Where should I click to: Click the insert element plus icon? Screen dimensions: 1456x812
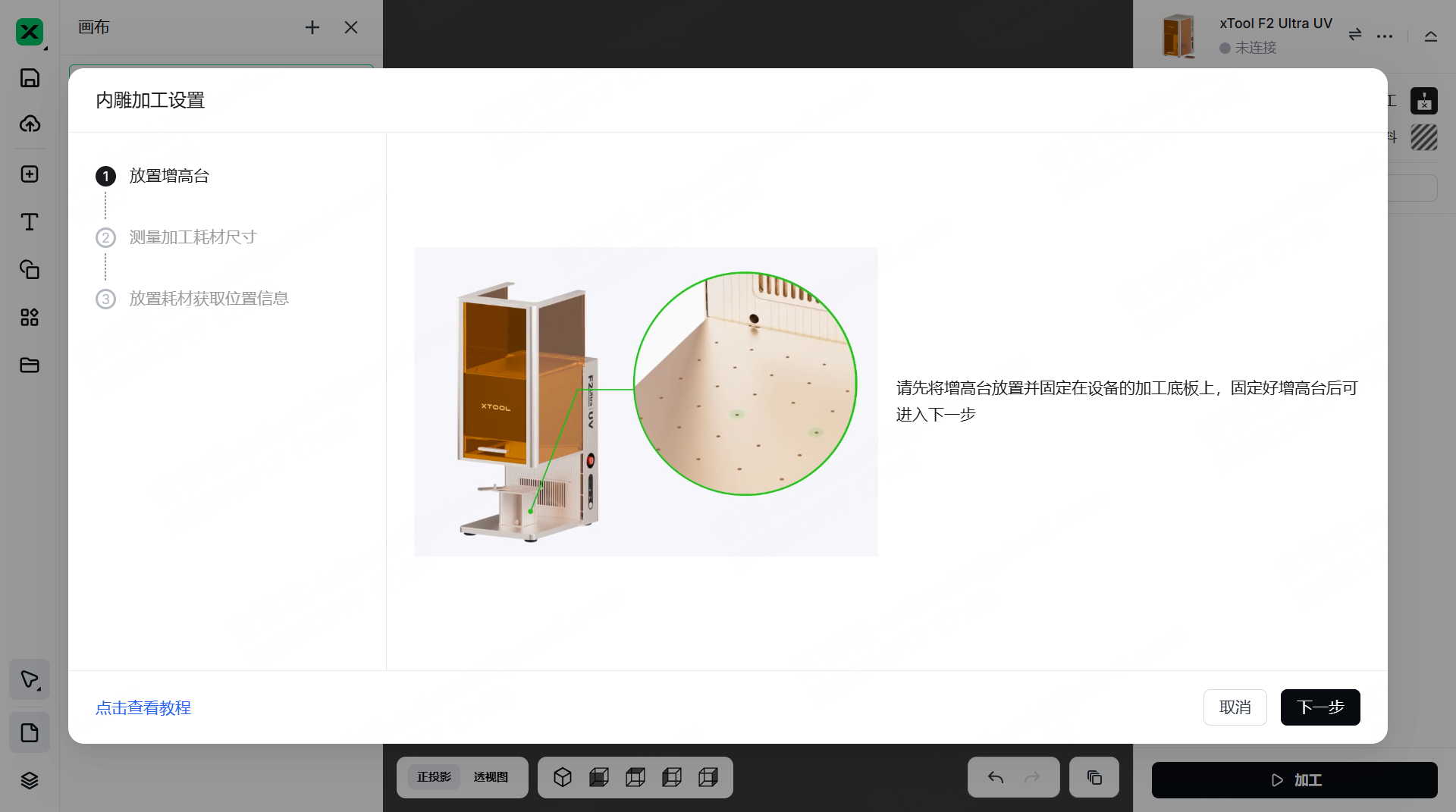coord(29,174)
